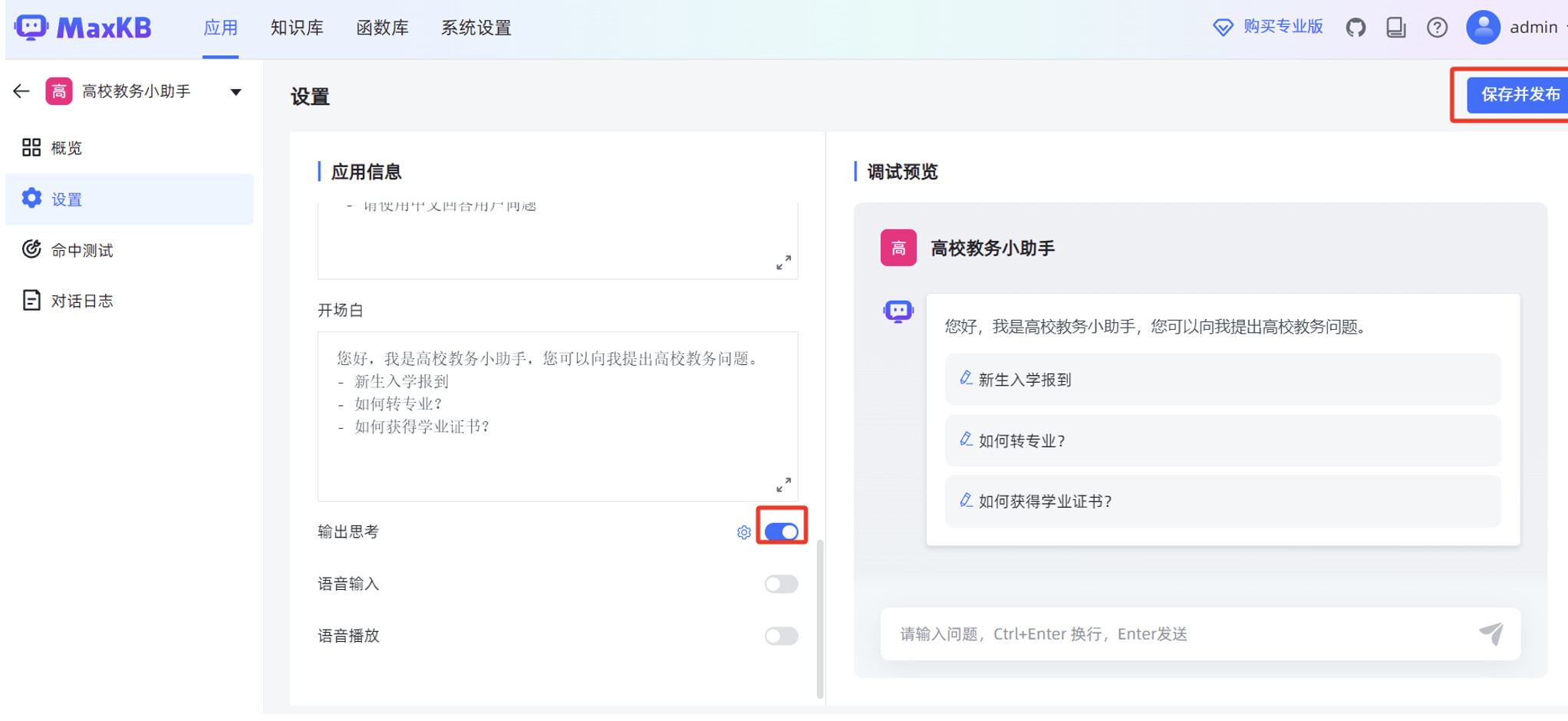Click the MaxKB logo
This screenshot has width=1568, height=721.
coord(83,28)
